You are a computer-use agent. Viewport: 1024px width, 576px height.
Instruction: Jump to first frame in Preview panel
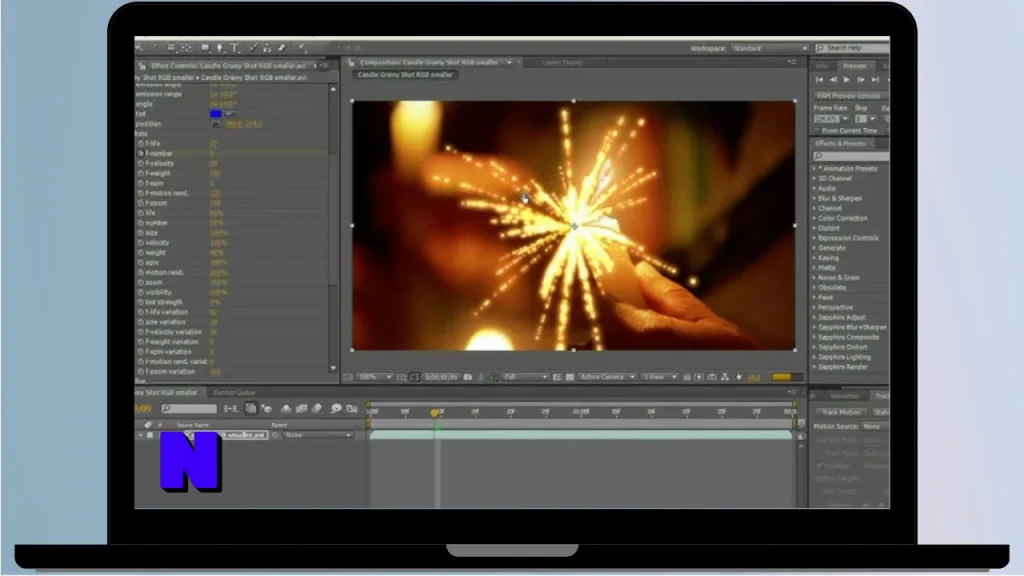pyautogui.click(x=819, y=80)
